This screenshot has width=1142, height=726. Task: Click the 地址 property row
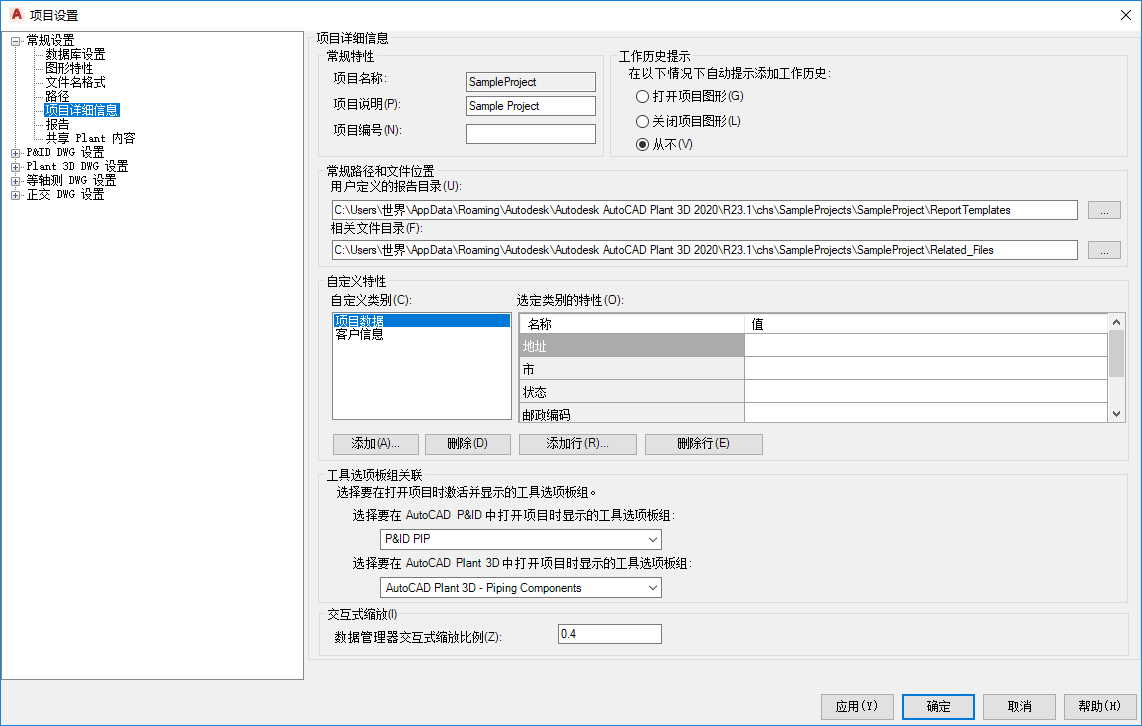(632, 346)
